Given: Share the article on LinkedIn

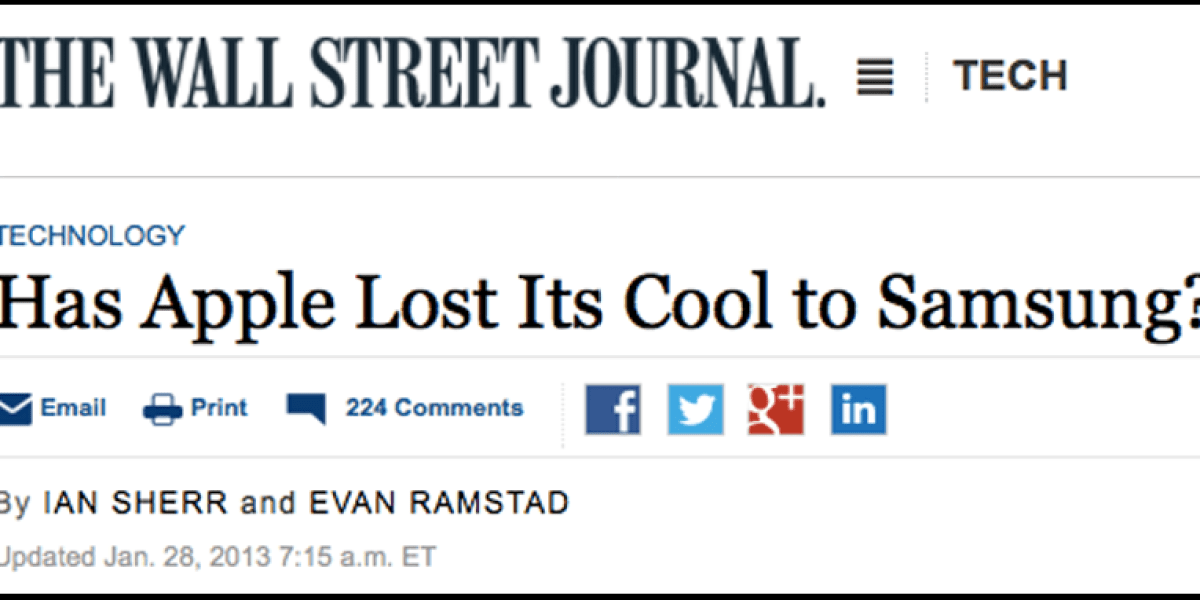Looking at the screenshot, I should [x=857, y=409].
